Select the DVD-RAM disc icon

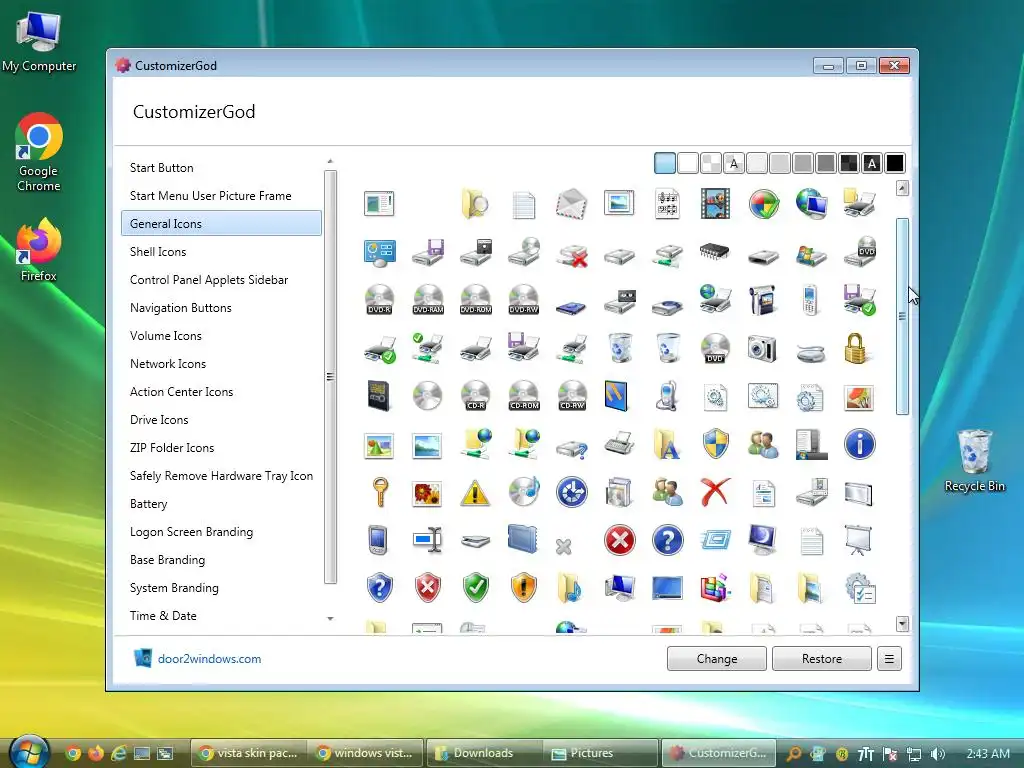pos(428,300)
